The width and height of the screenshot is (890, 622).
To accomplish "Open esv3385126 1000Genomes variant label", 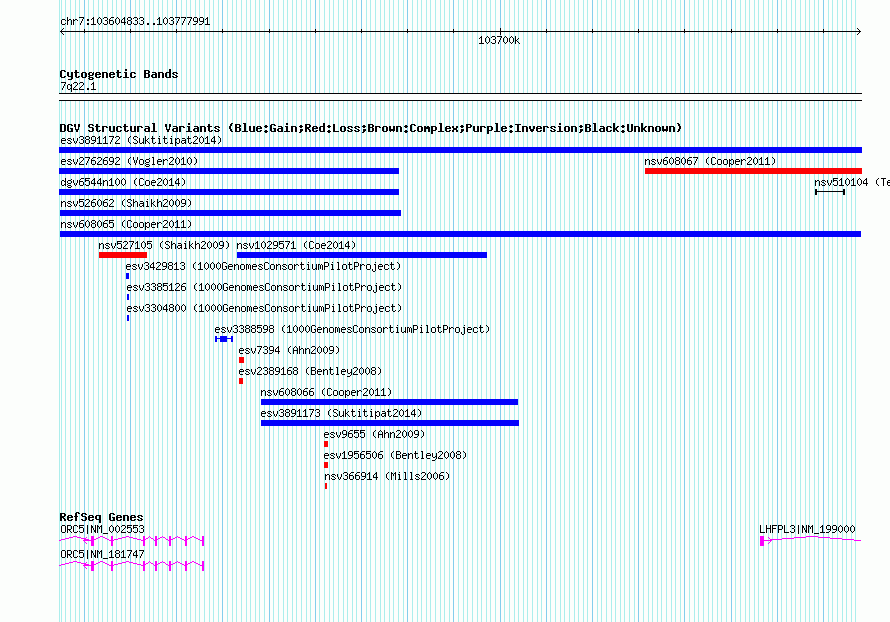I will 264,287.
